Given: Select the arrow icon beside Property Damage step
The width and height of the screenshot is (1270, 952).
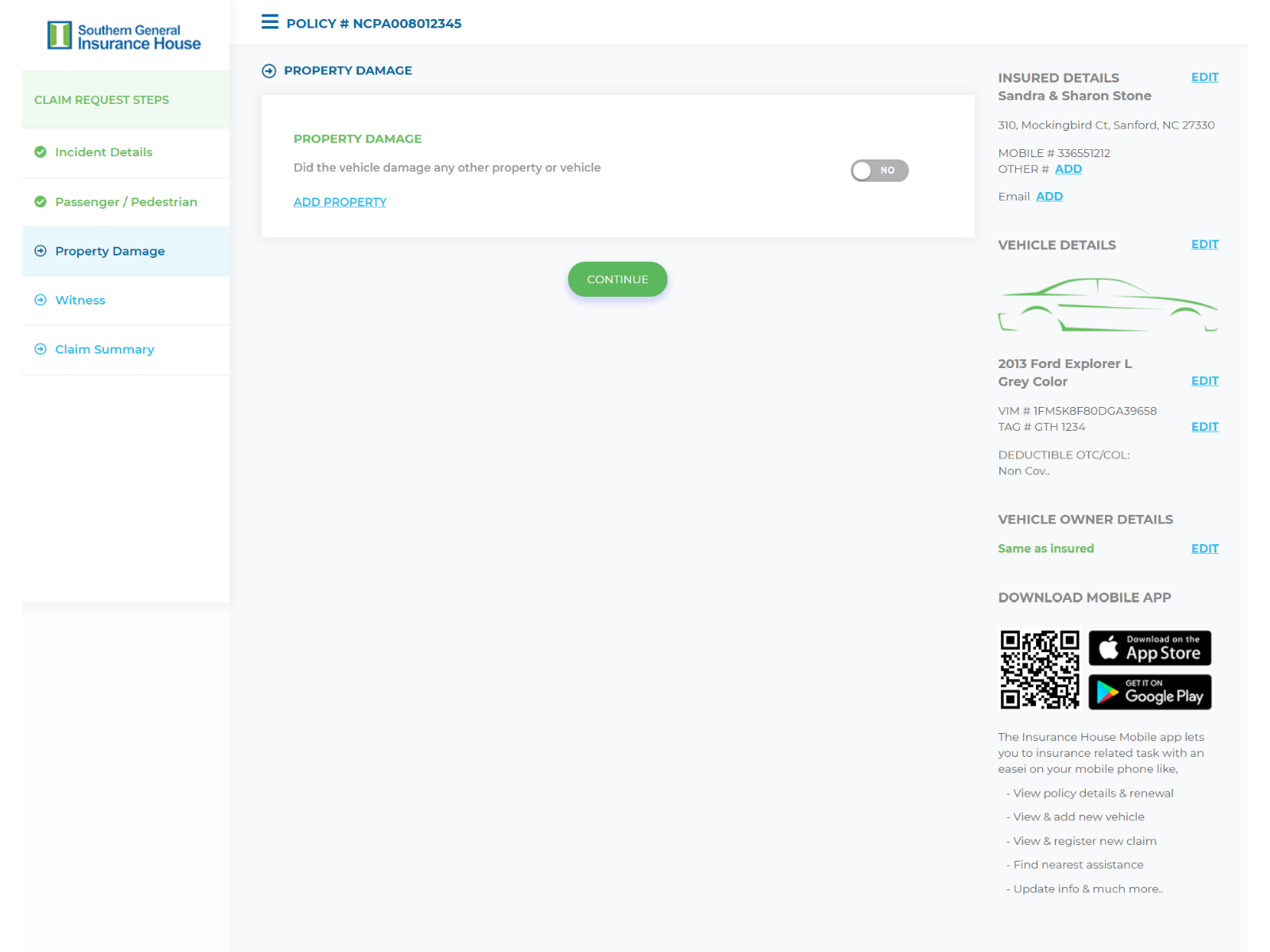Looking at the screenshot, I should point(40,251).
